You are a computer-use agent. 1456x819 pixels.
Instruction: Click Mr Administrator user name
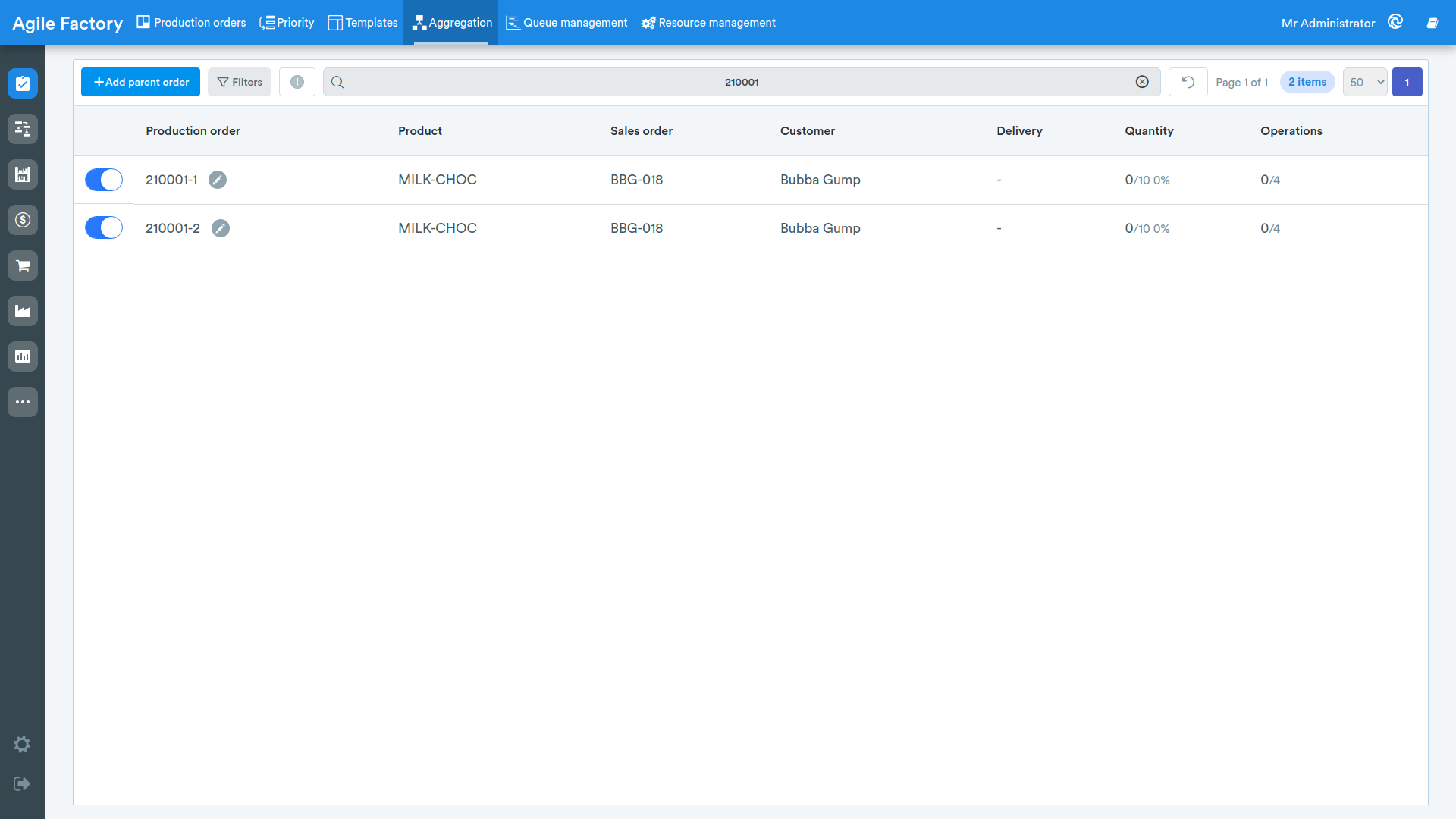tap(1328, 23)
